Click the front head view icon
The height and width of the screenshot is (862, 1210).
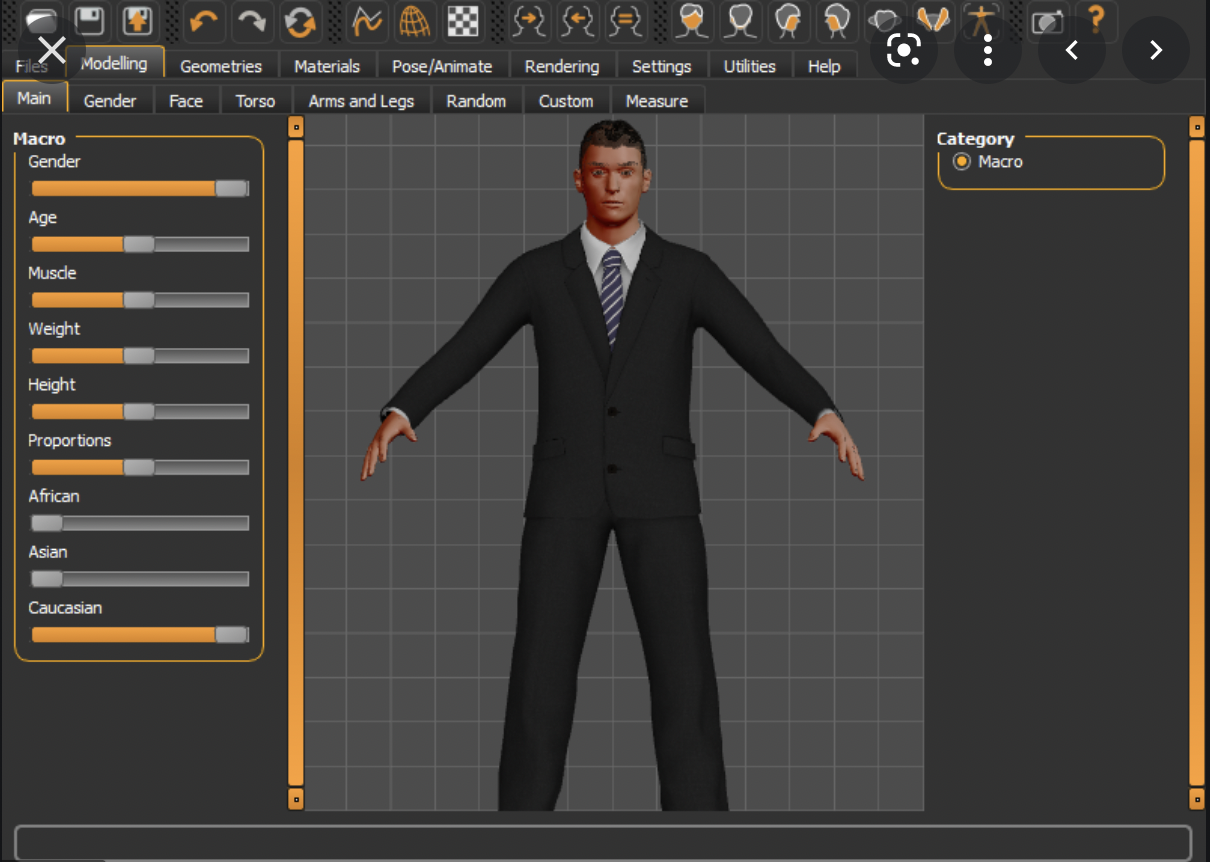click(x=691, y=21)
